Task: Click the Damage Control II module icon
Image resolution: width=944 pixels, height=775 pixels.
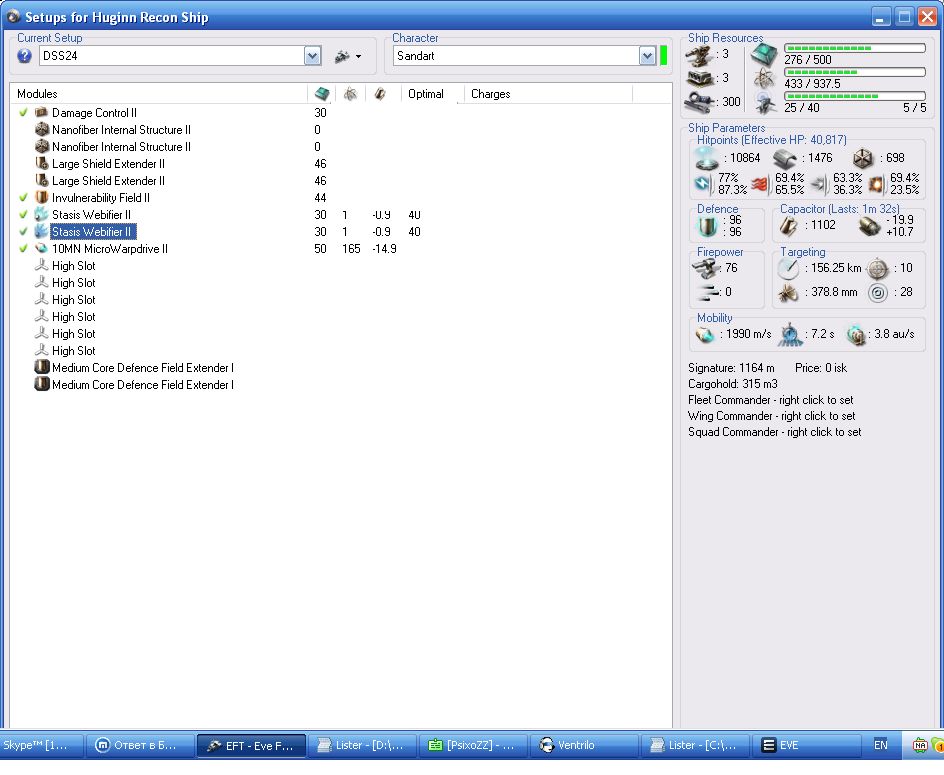Action: 42,113
